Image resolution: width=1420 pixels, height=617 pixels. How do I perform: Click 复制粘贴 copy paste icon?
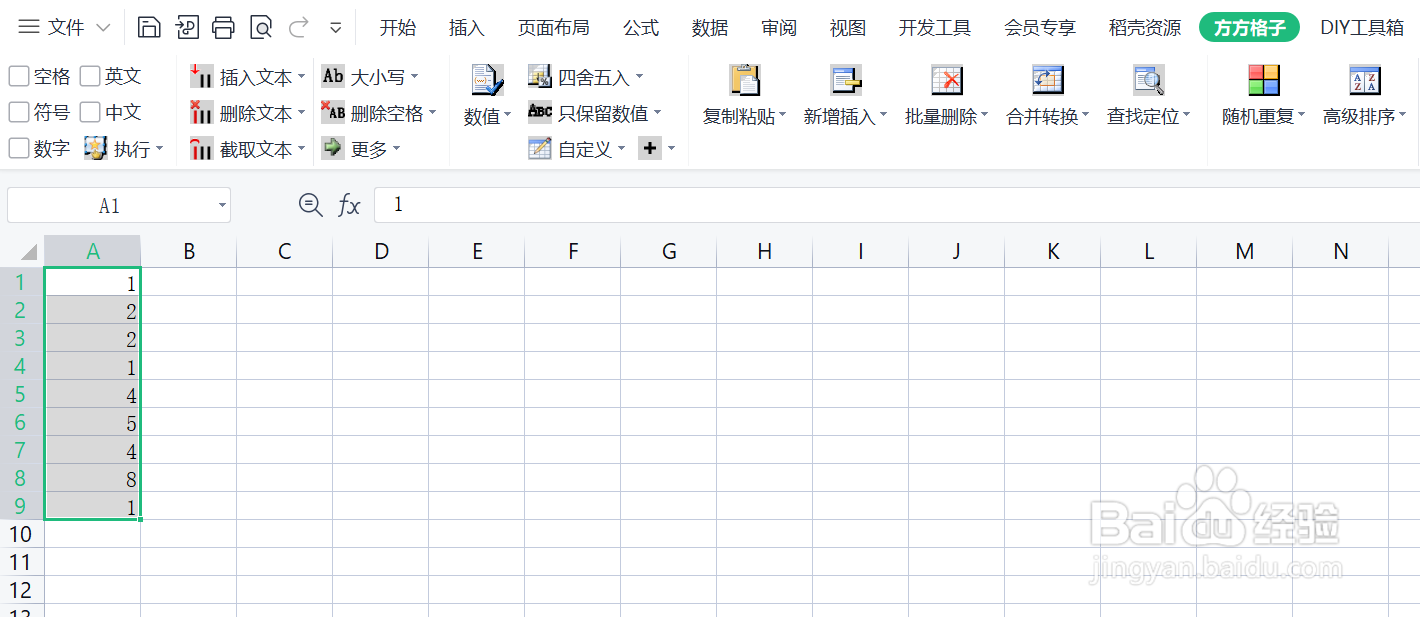coord(745,80)
